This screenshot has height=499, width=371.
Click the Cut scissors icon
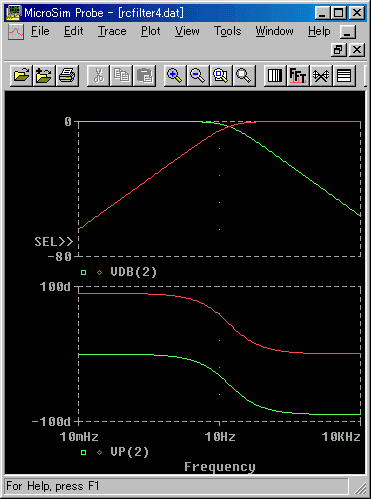pos(98,76)
